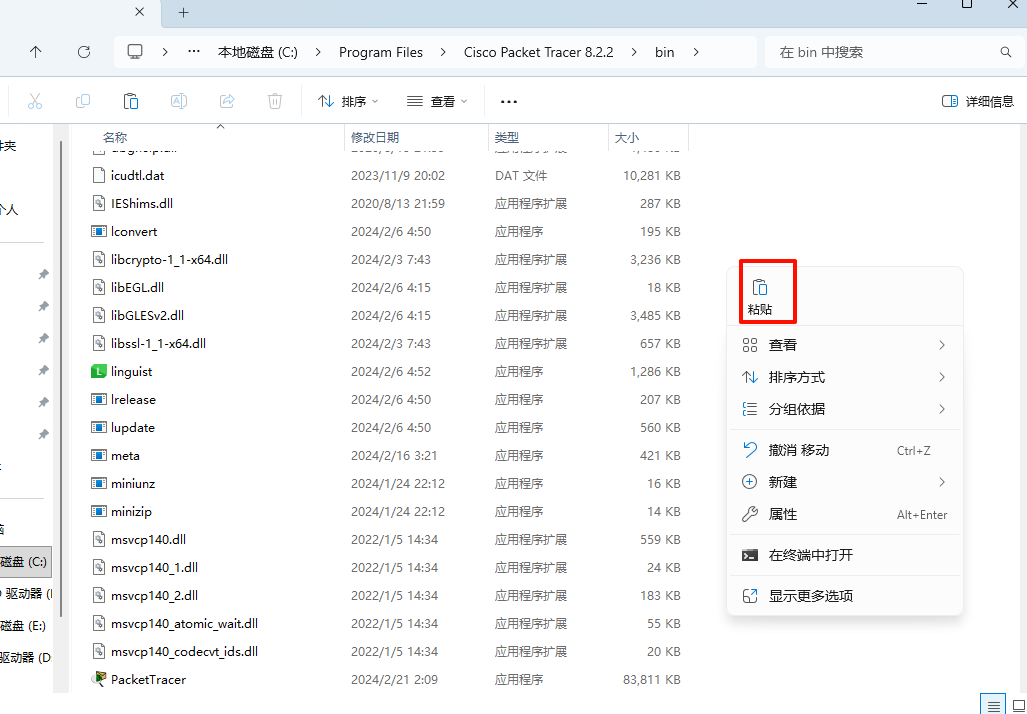Click the Rename toolbar icon

[179, 102]
